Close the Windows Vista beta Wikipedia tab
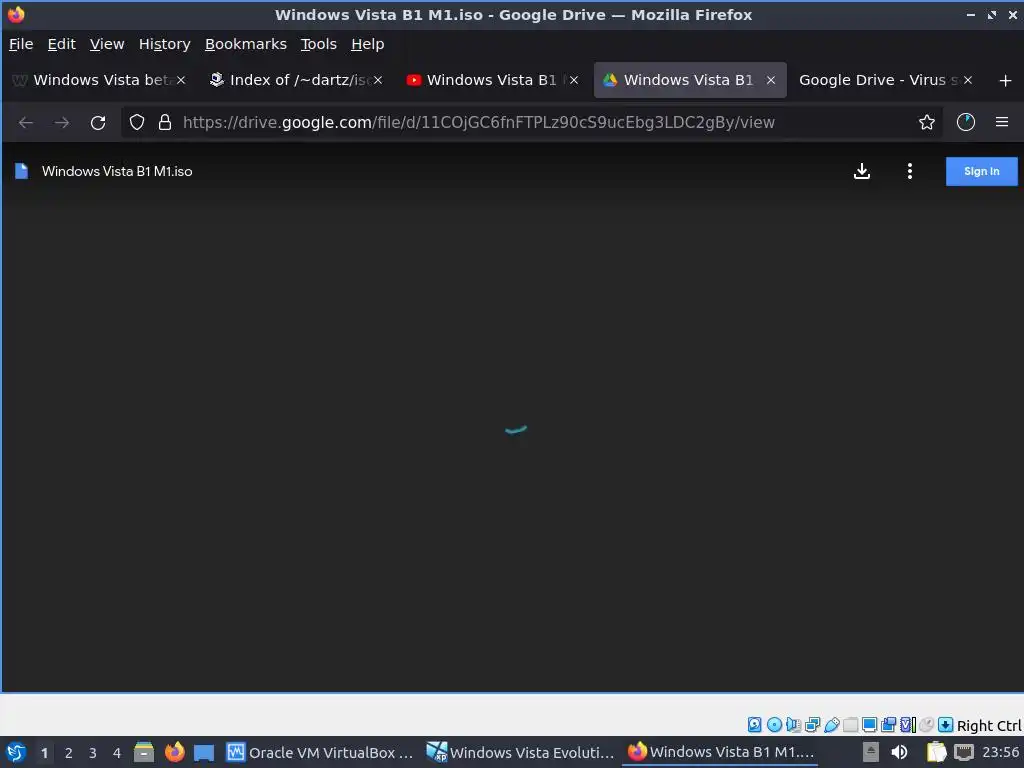The height and width of the screenshot is (768, 1024). [x=181, y=80]
